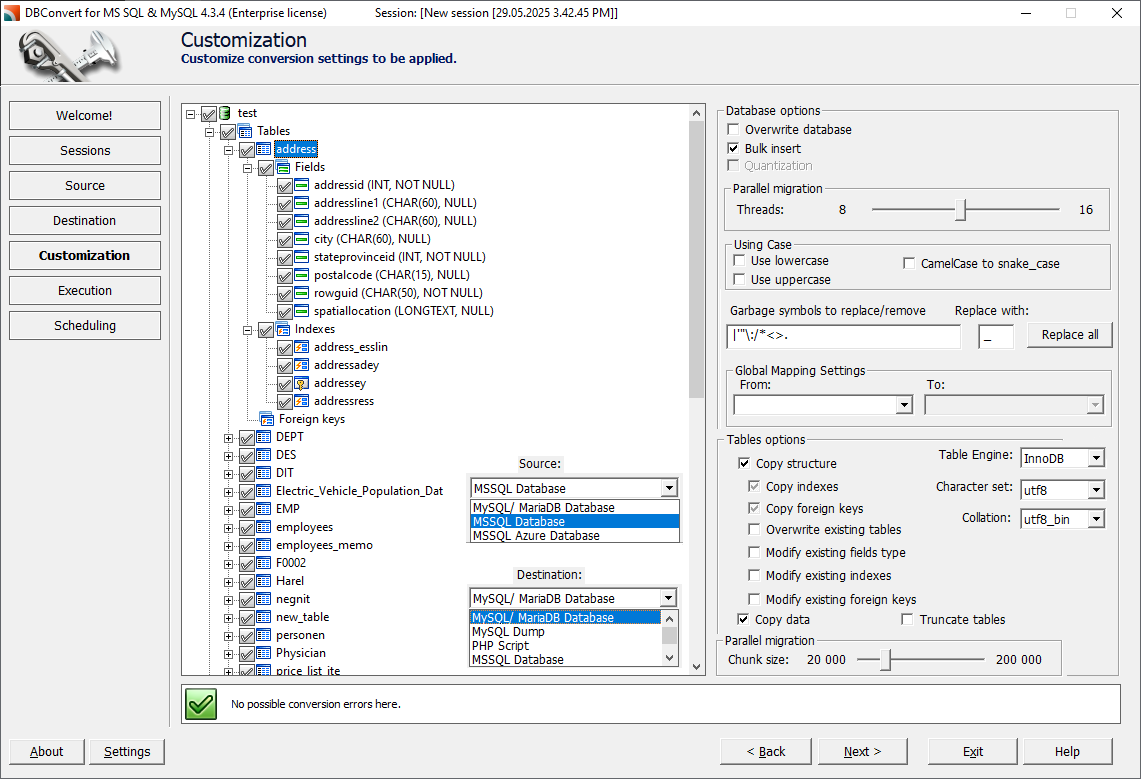Go to the Execution step
Screen dimensions: 1141x779
tap(85, 290)
